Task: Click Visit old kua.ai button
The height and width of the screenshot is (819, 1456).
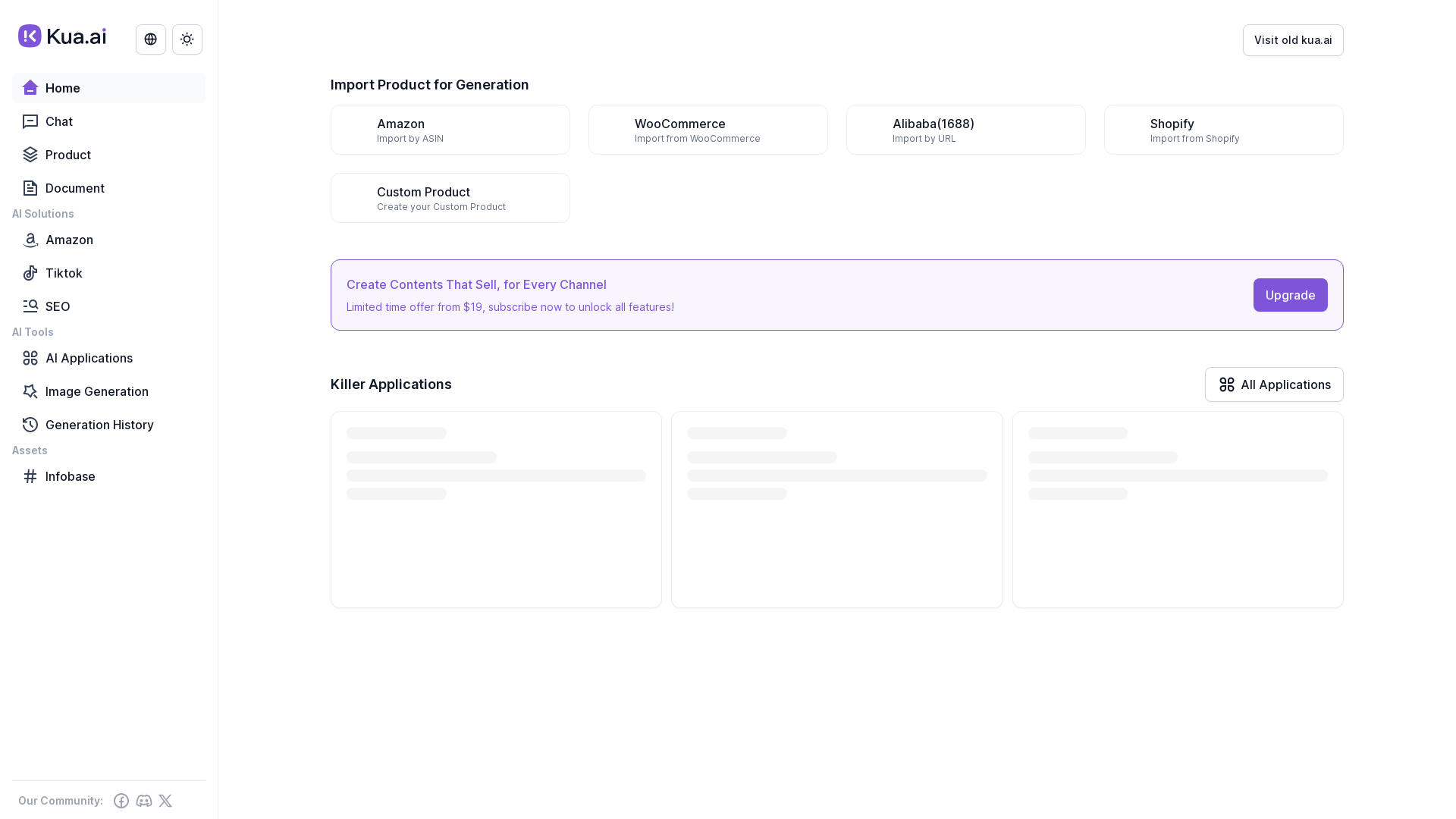Action: click(1293, 40)
